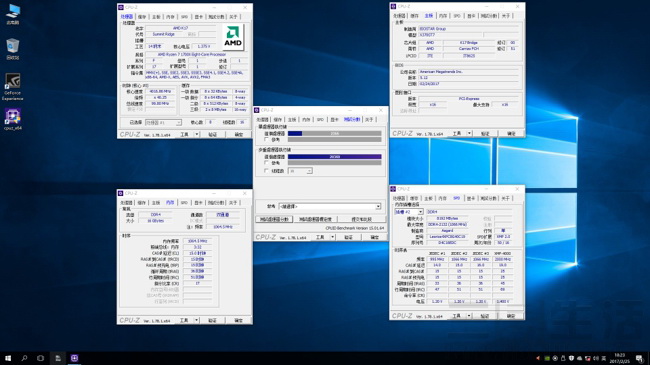
Task: Click the CPU-Z icon in the taskbar
Action: coord(74,358)
